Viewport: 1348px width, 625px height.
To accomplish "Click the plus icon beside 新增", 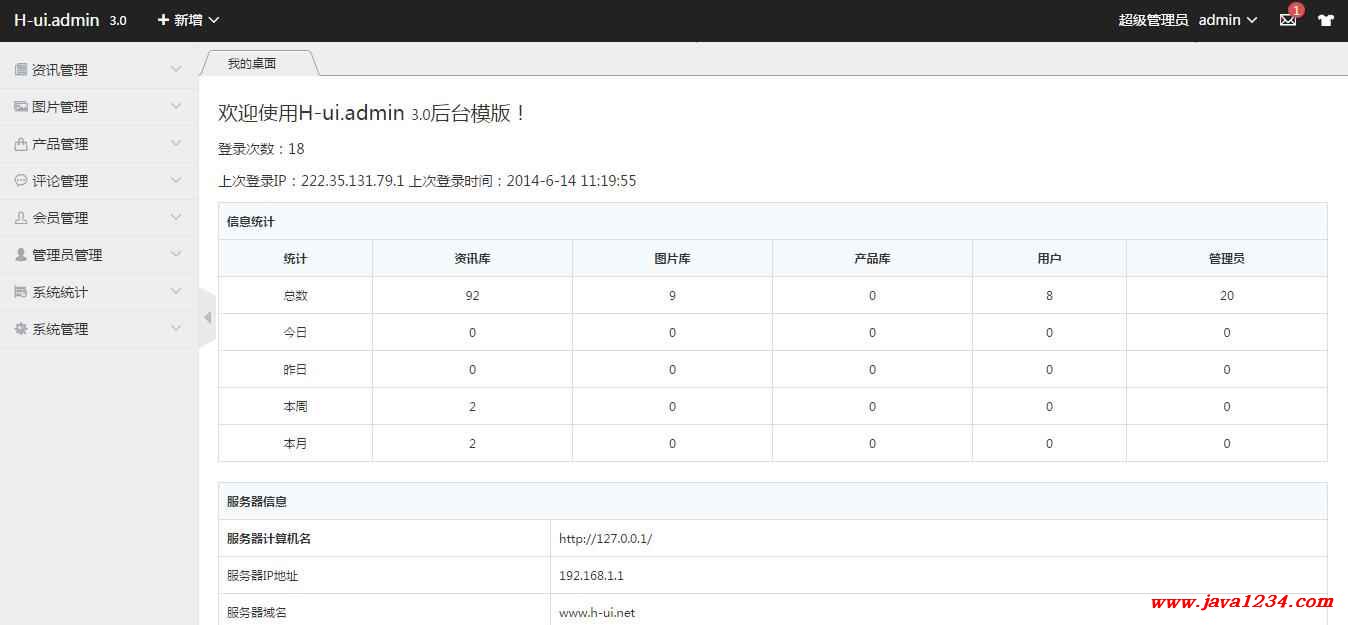I will coord(164,20).
